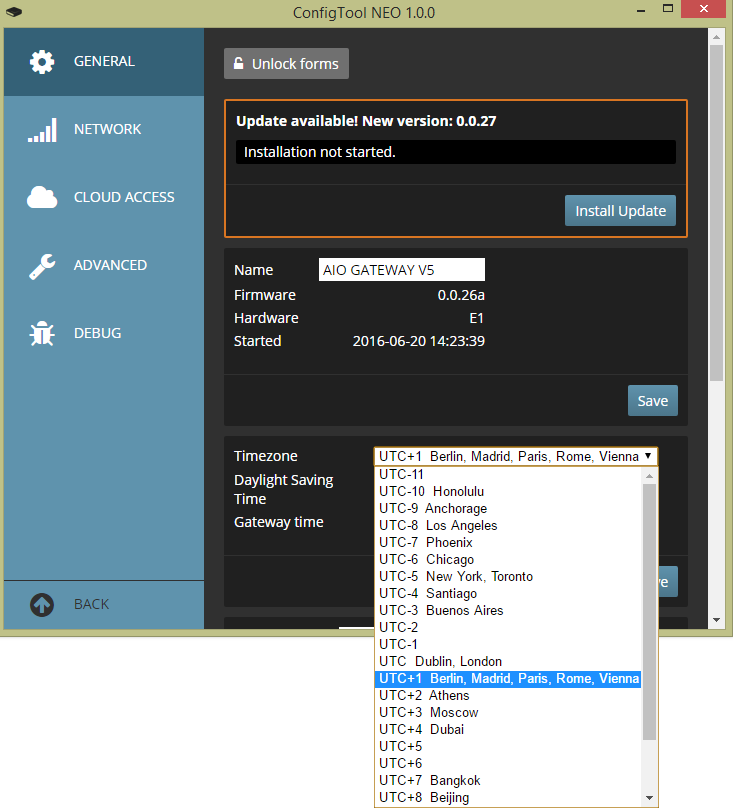This screenshot has height=810, width=733.
Task: Select UTC-3 Buenos Aires timezone
Action: [x=508, y=611]
